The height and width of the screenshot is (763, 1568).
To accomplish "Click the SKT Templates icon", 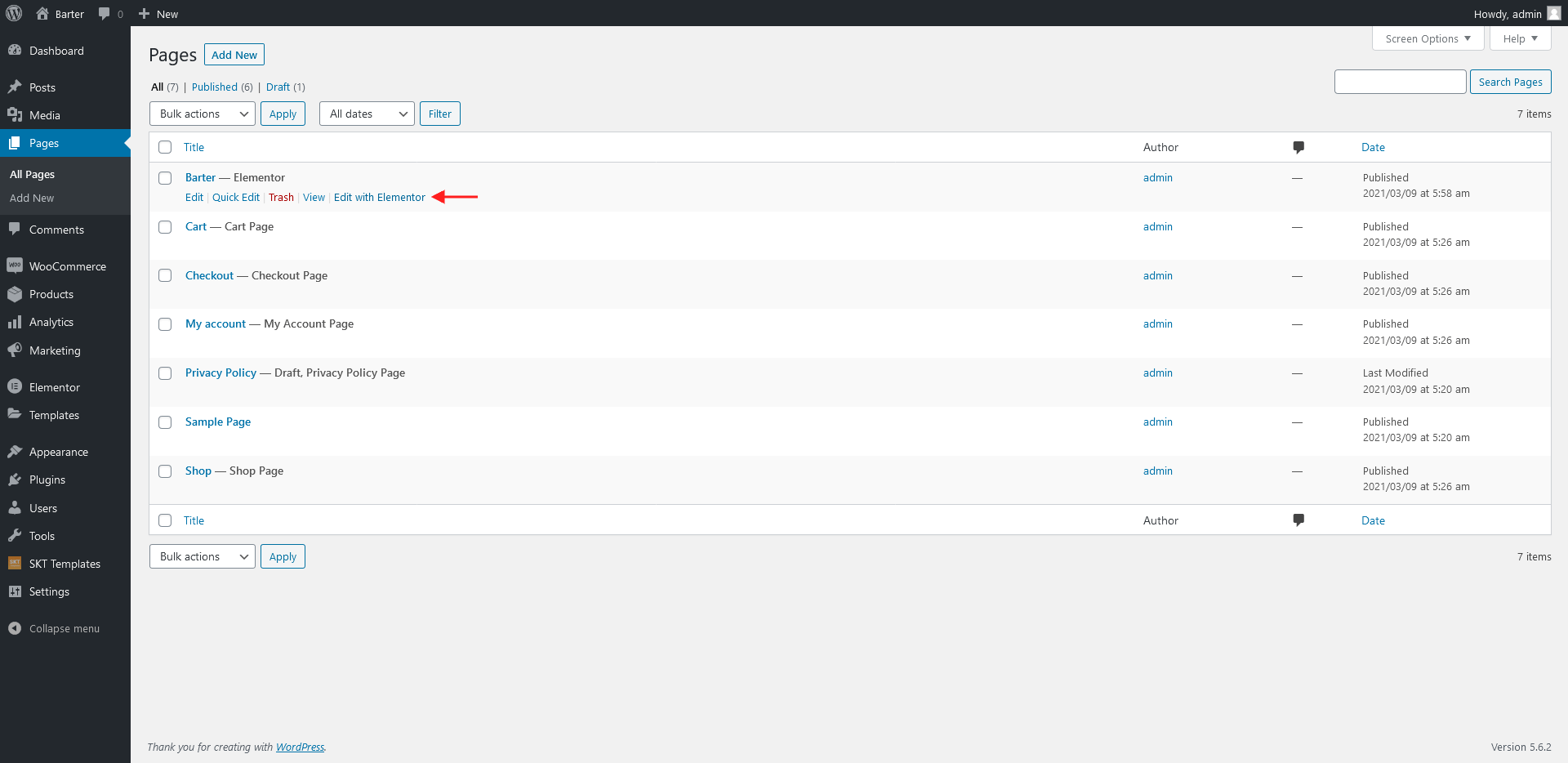I will click(x=15, y=563).
